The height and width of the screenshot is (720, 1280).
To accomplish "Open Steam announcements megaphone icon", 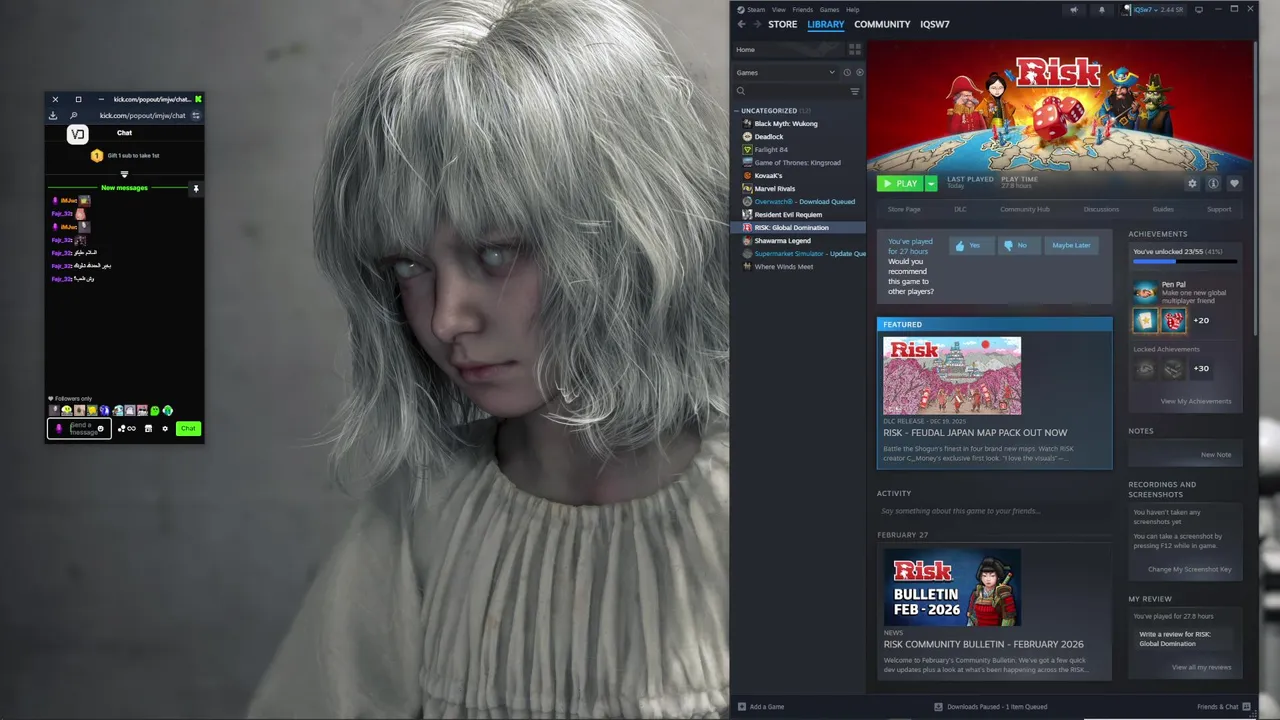I will (1074, 10).
